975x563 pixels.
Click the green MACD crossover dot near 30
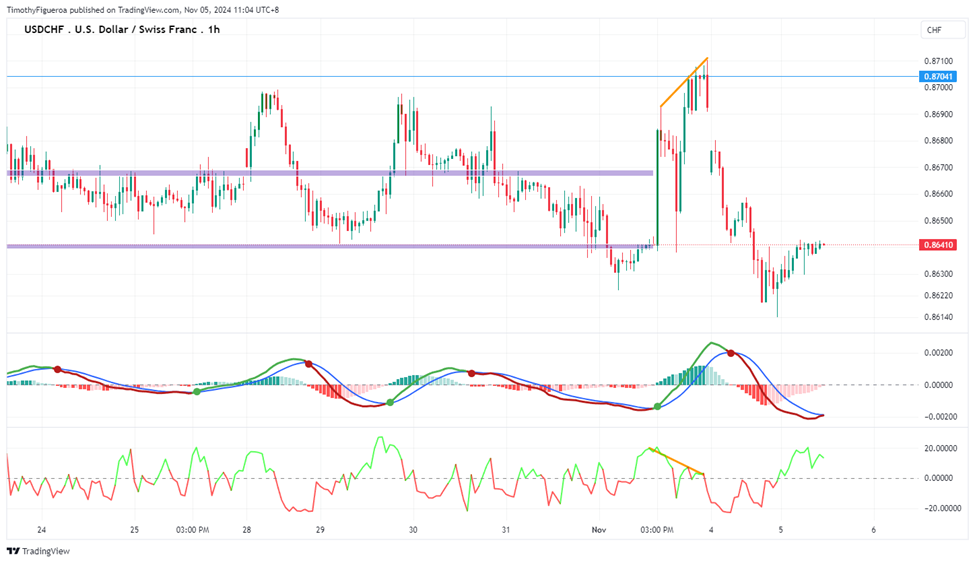pyautogui.click(x=390, y=402)
